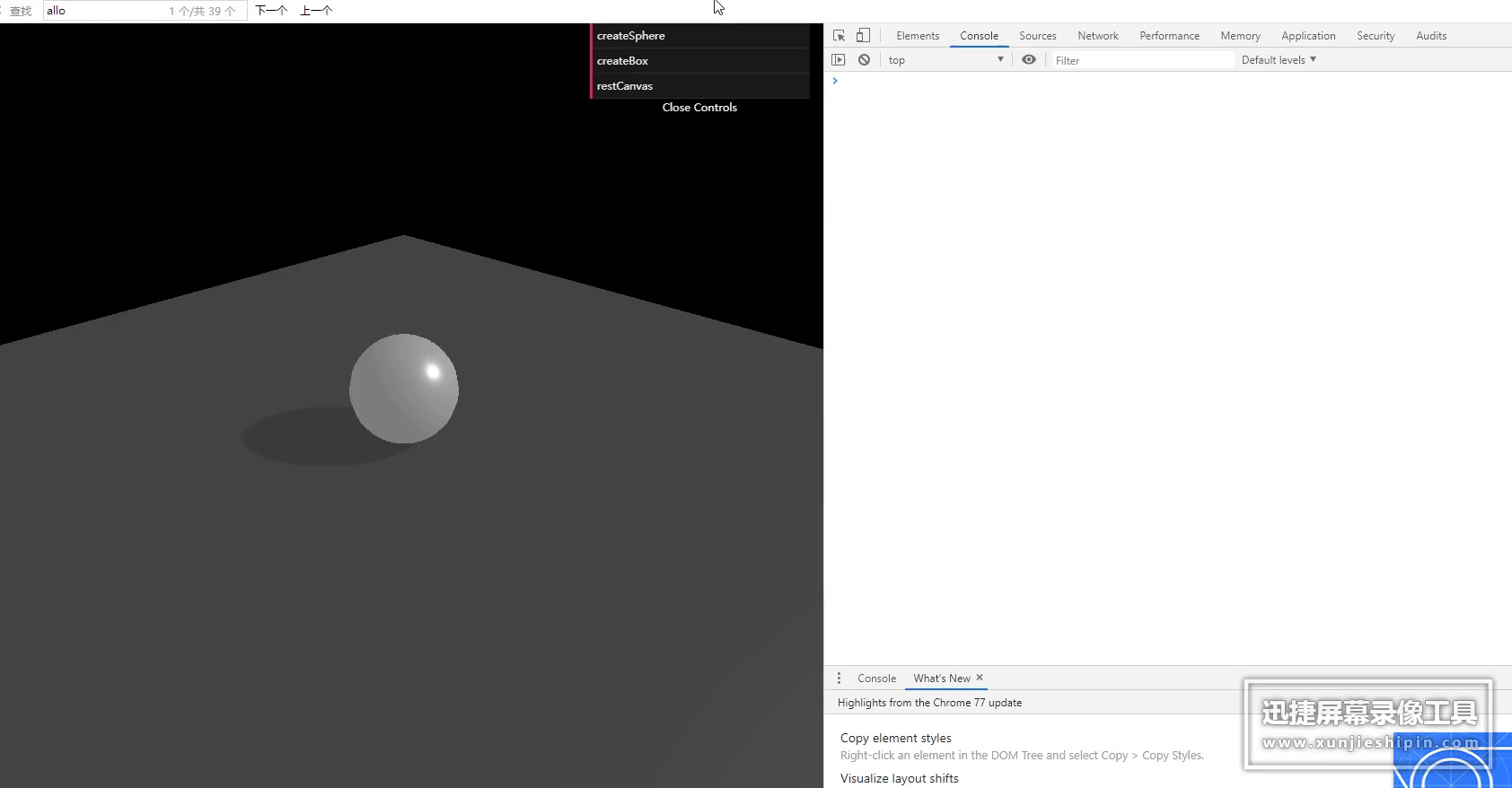Click Close Controls button
The height and width of the screenshot is (788, 1512).
click(x=699, y=107)
